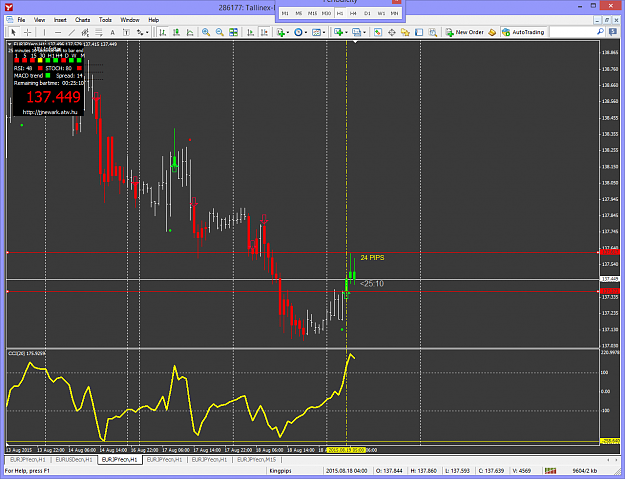Open the Profiles button
The width and height of the screenshot is (625, 479).
click(x=357, y=32)
